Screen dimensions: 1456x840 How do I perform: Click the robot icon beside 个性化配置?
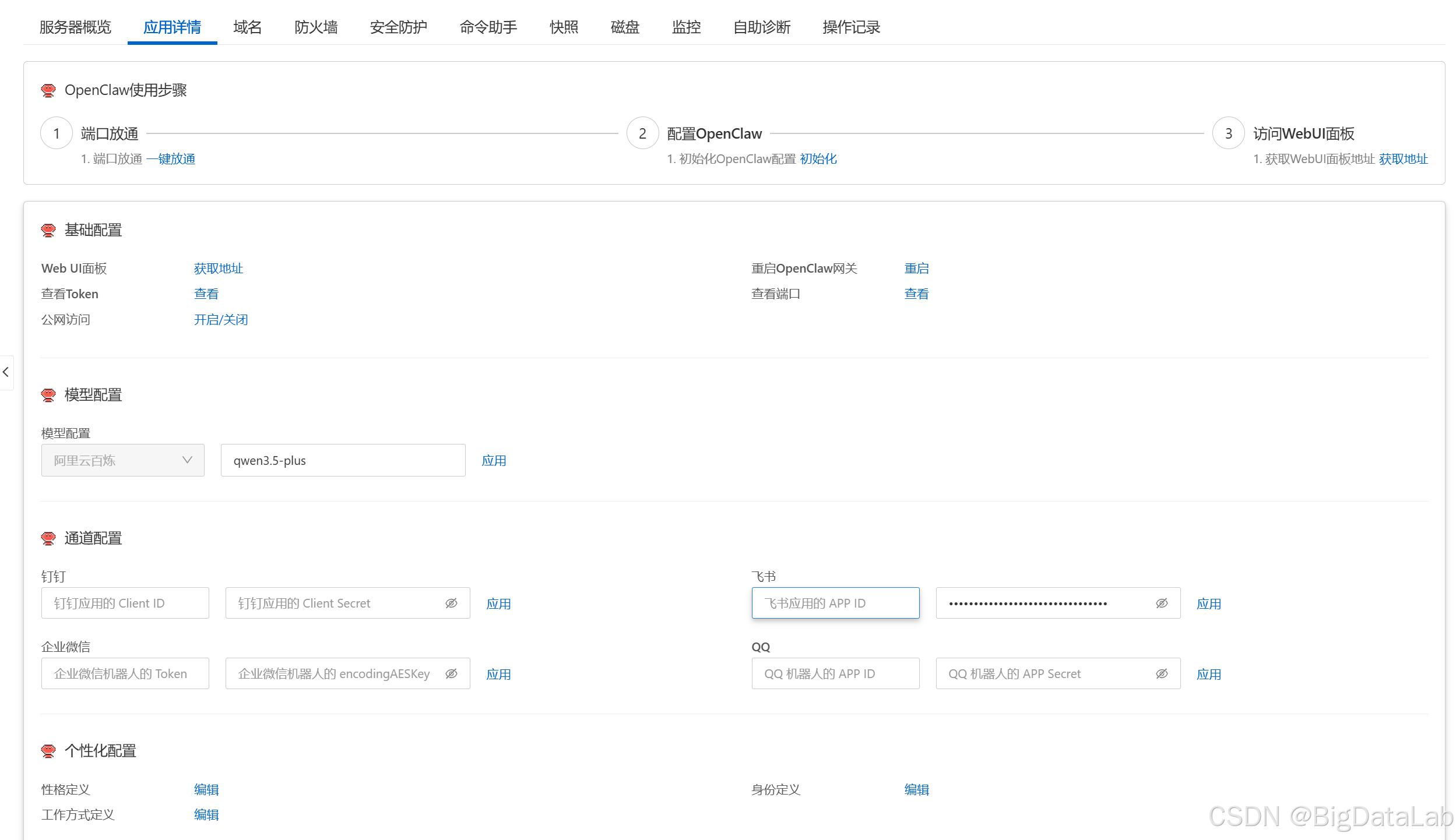[48, 750]
